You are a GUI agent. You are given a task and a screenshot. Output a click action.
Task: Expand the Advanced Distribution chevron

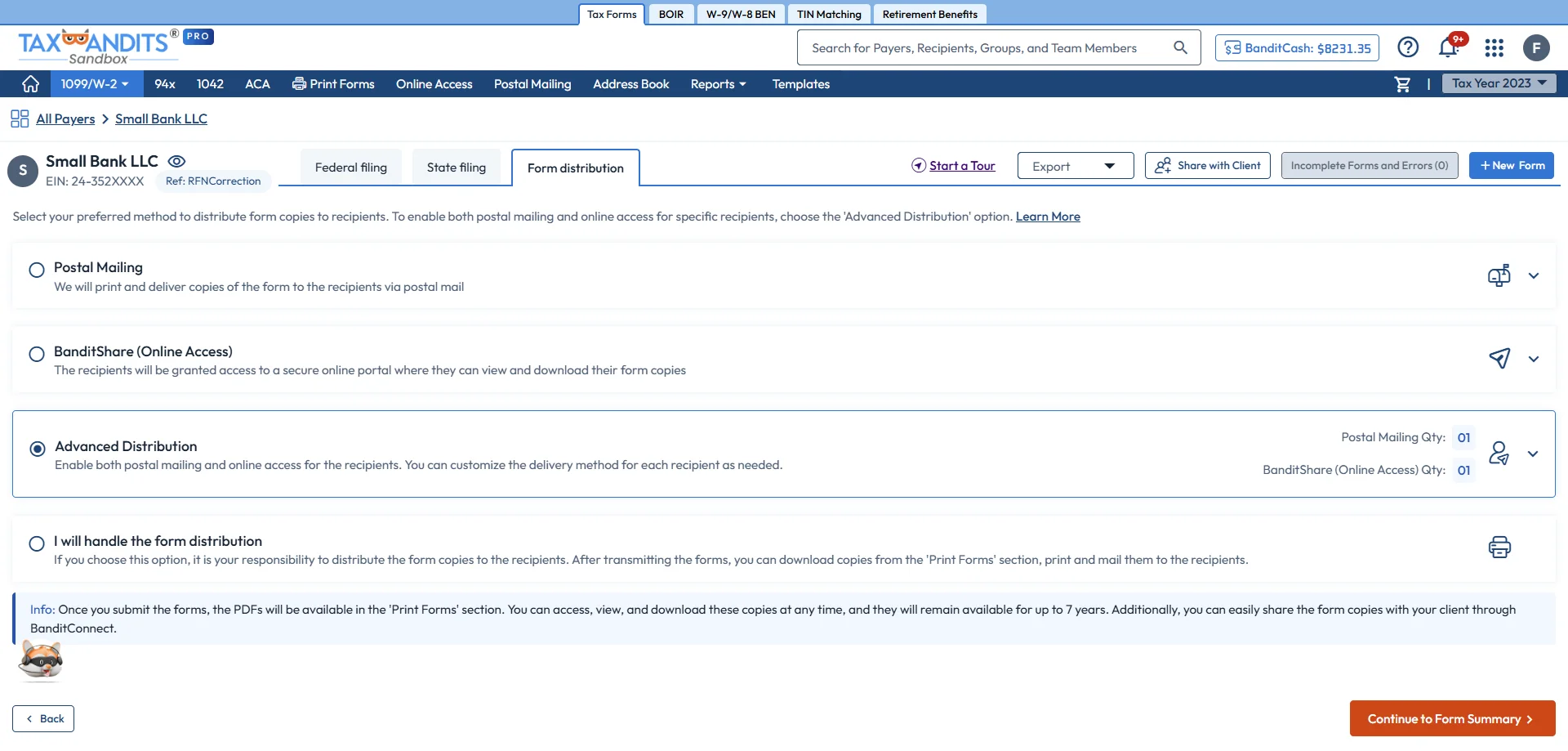pos(1533,454)
